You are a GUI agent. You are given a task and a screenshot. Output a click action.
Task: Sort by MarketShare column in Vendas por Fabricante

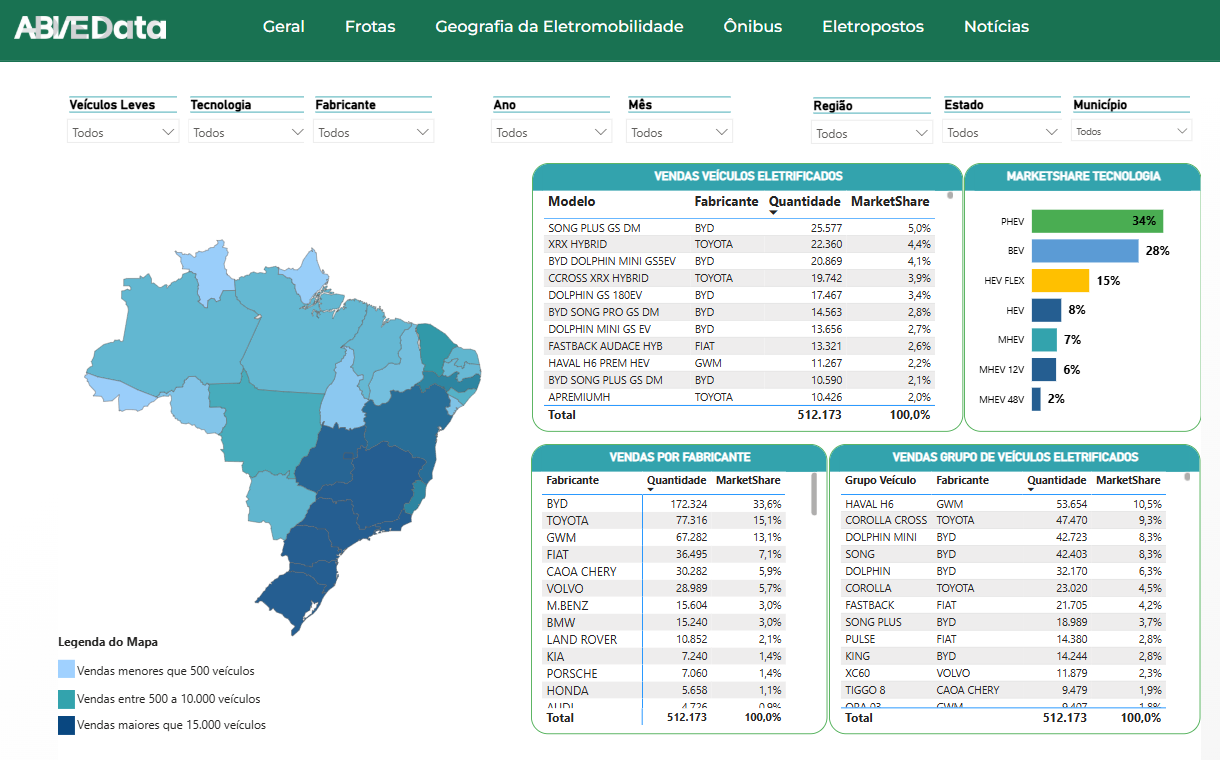[x=748, y=480]
